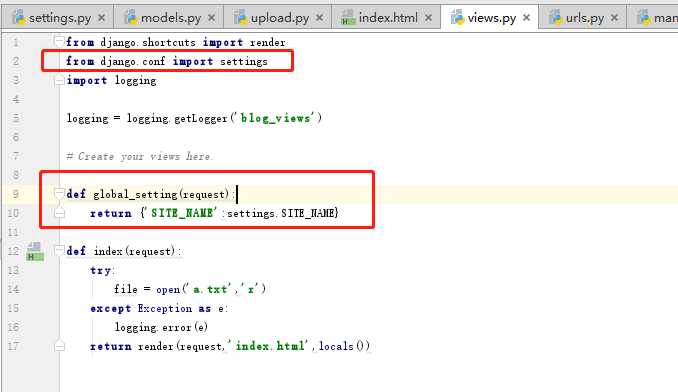Click the Python file icon on upload.py tab
Viewport: 678px width, 392px height.
(240, 17)
